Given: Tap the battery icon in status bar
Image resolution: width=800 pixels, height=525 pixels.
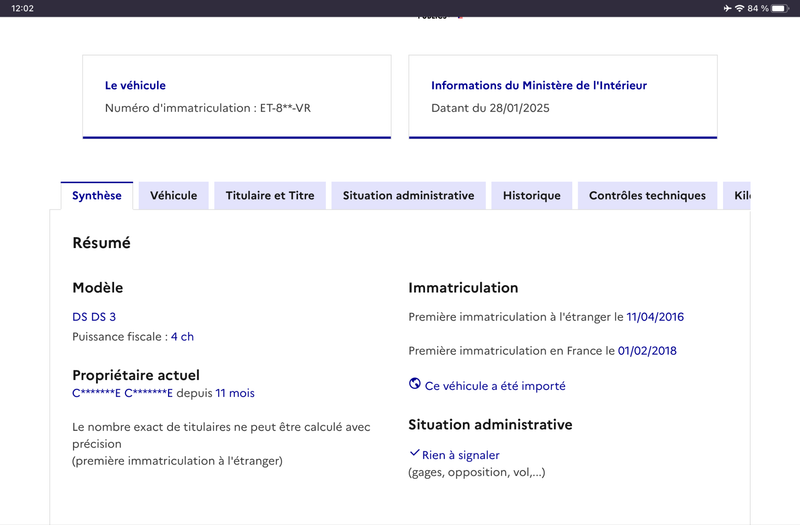Looking at the screenshot, I should (780, 8).
